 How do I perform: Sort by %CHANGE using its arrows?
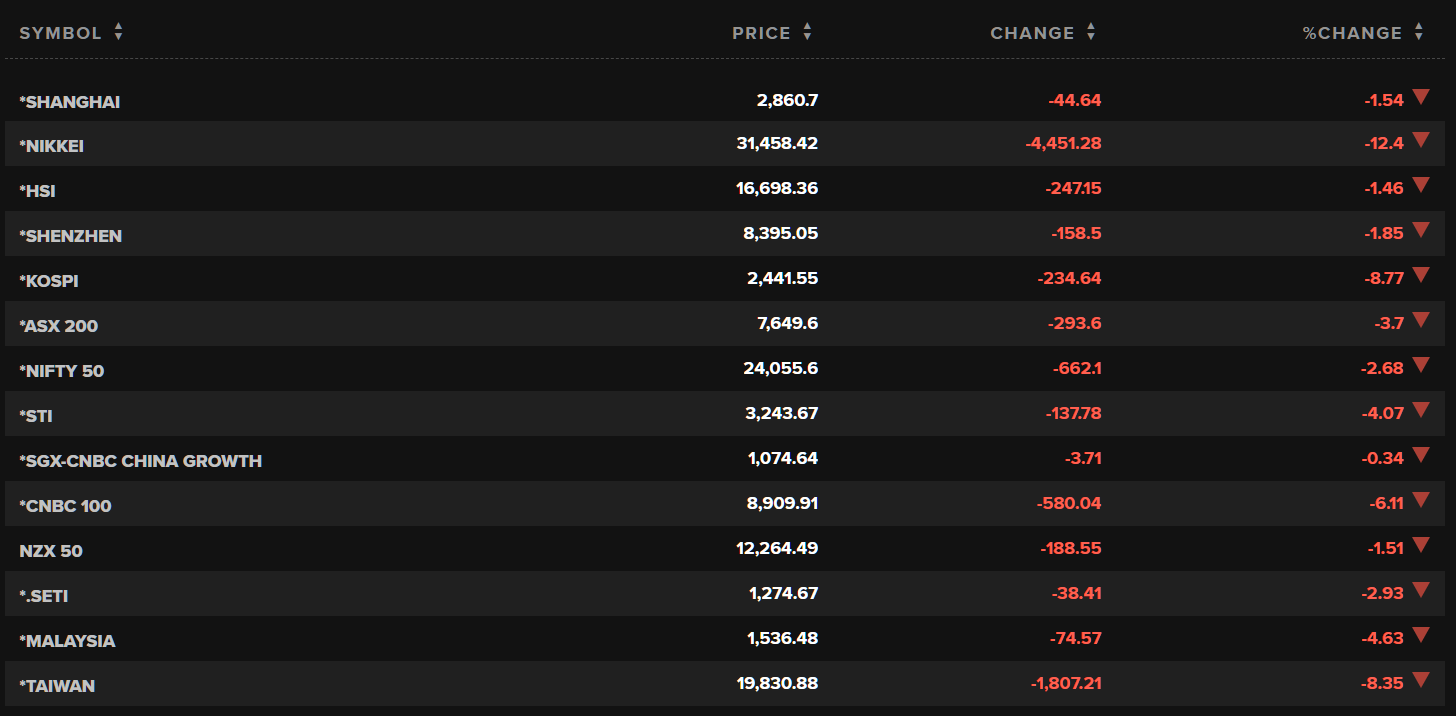[x=1418, y=33]
